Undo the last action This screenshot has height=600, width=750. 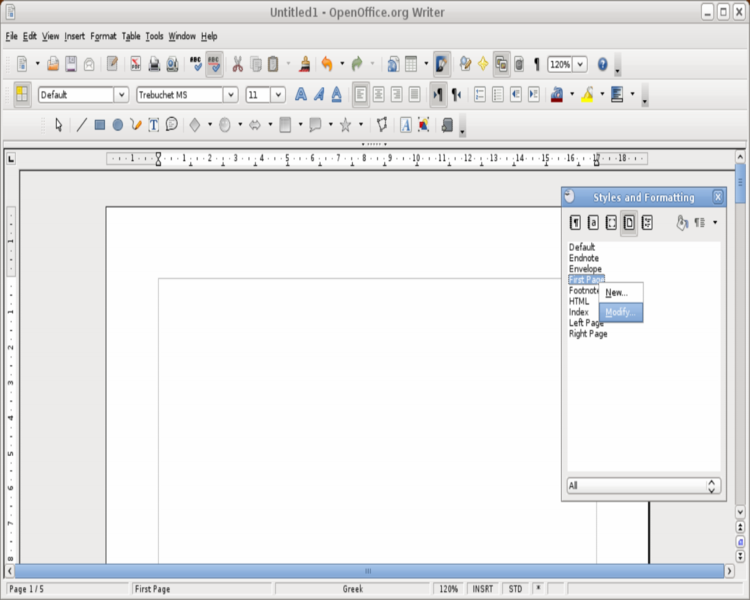[327, 64]
